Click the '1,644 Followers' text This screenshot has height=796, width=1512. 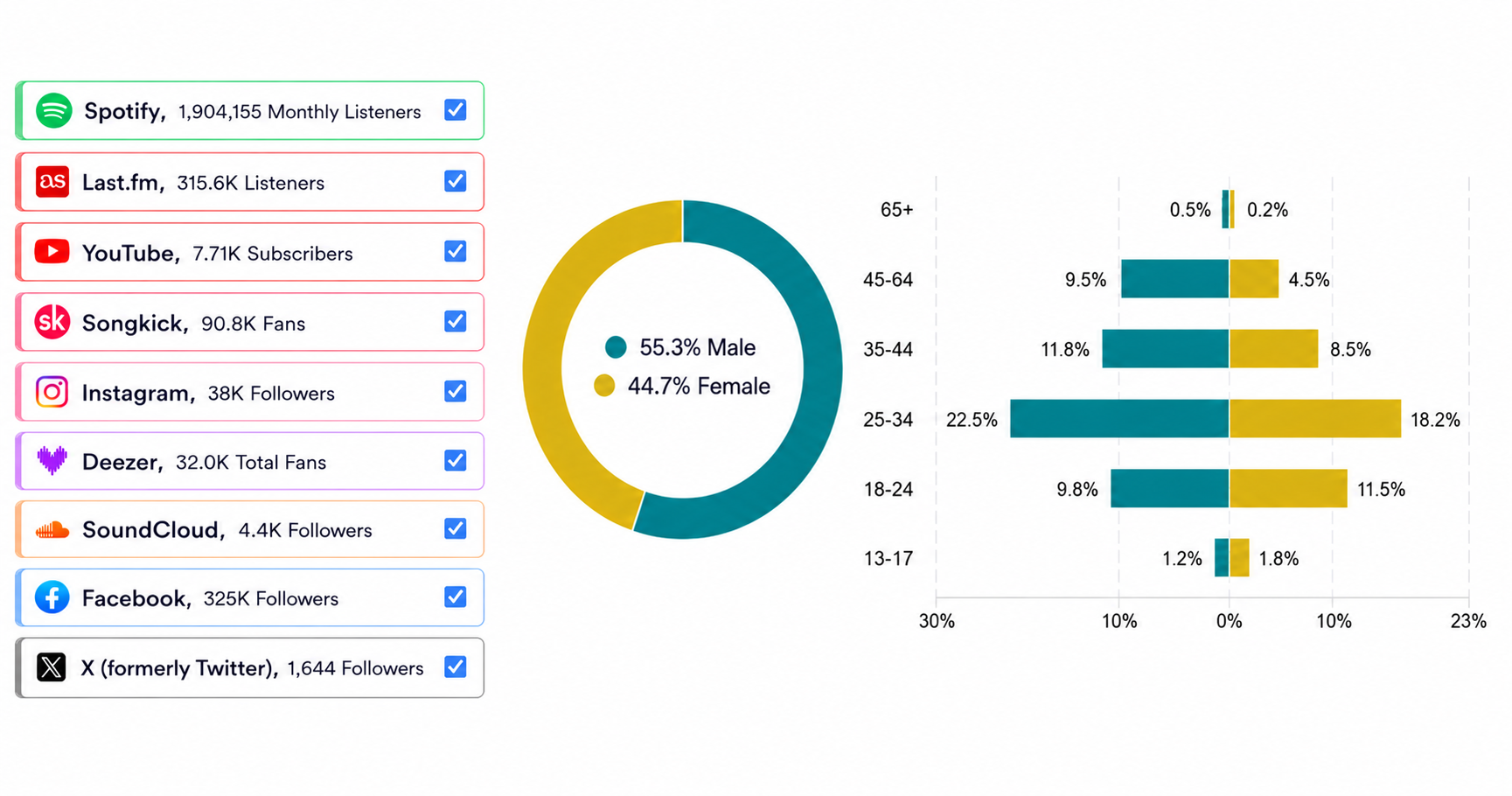pyautogui.click(x=355, y=668)
